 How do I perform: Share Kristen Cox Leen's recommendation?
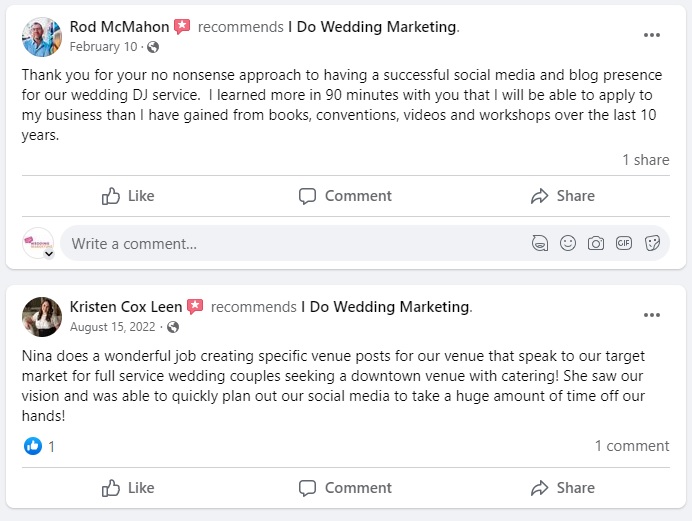[x=563, y=488]
